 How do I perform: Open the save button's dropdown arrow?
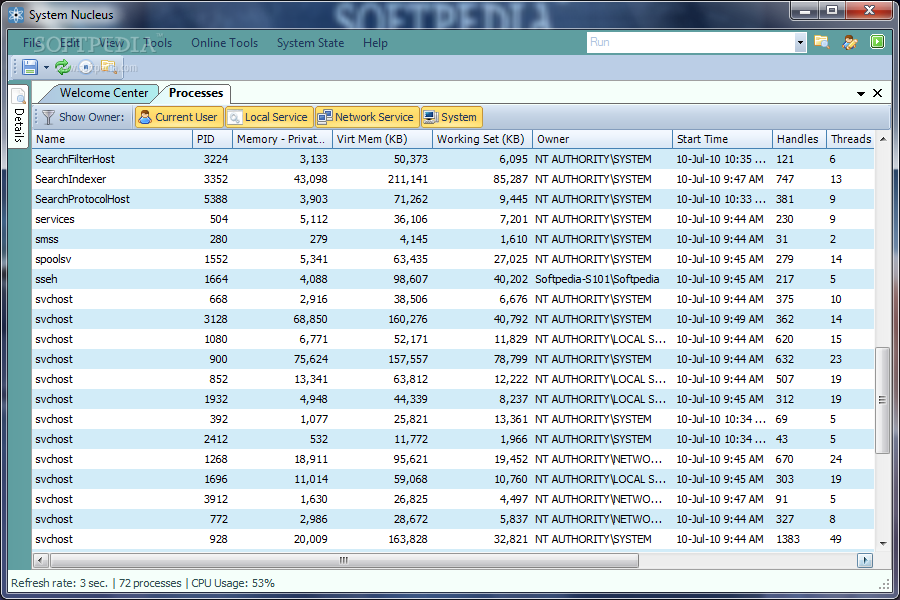click(46, 68)
